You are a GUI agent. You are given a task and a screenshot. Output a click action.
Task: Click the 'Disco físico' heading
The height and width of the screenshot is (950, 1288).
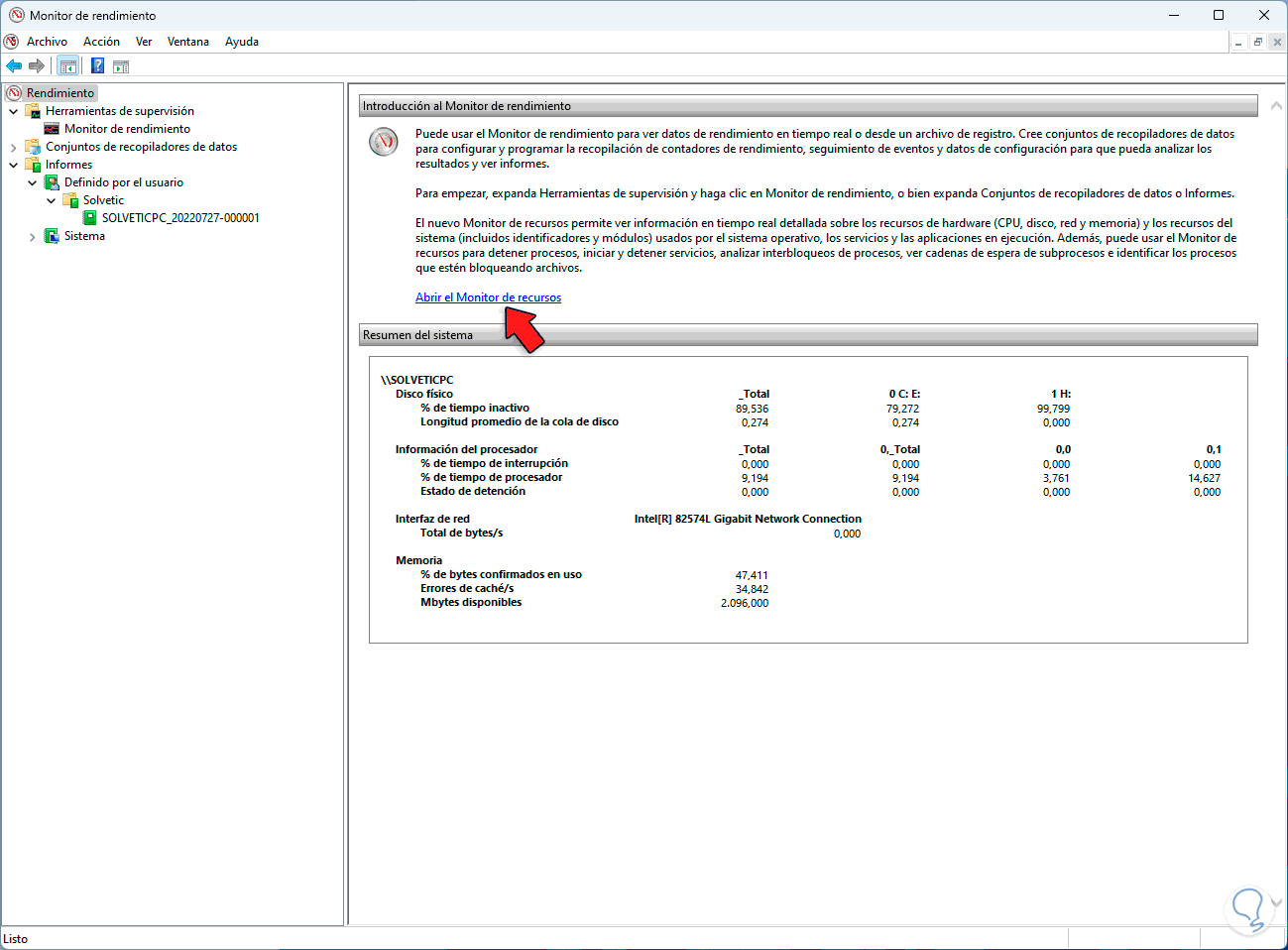pyautogui.click(x=424, y=394)
